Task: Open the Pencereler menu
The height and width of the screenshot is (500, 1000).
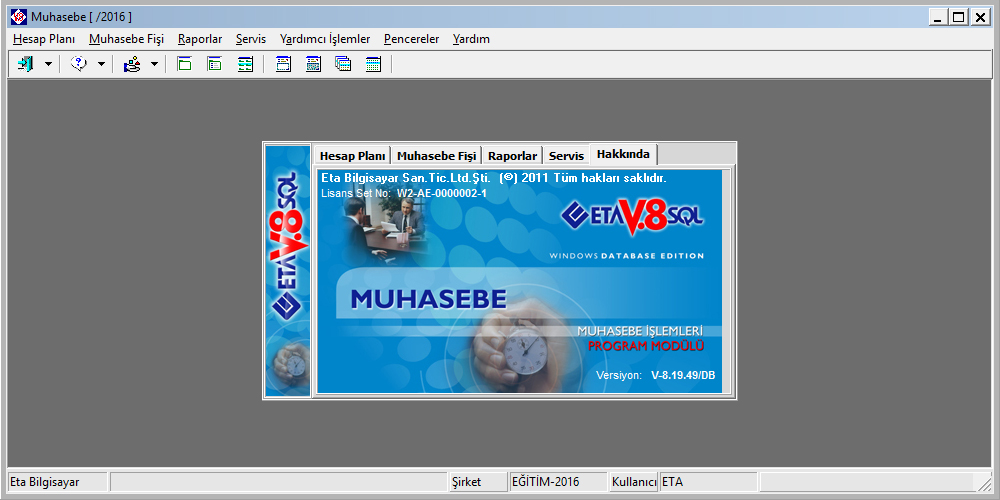Action: coord(411,39)
